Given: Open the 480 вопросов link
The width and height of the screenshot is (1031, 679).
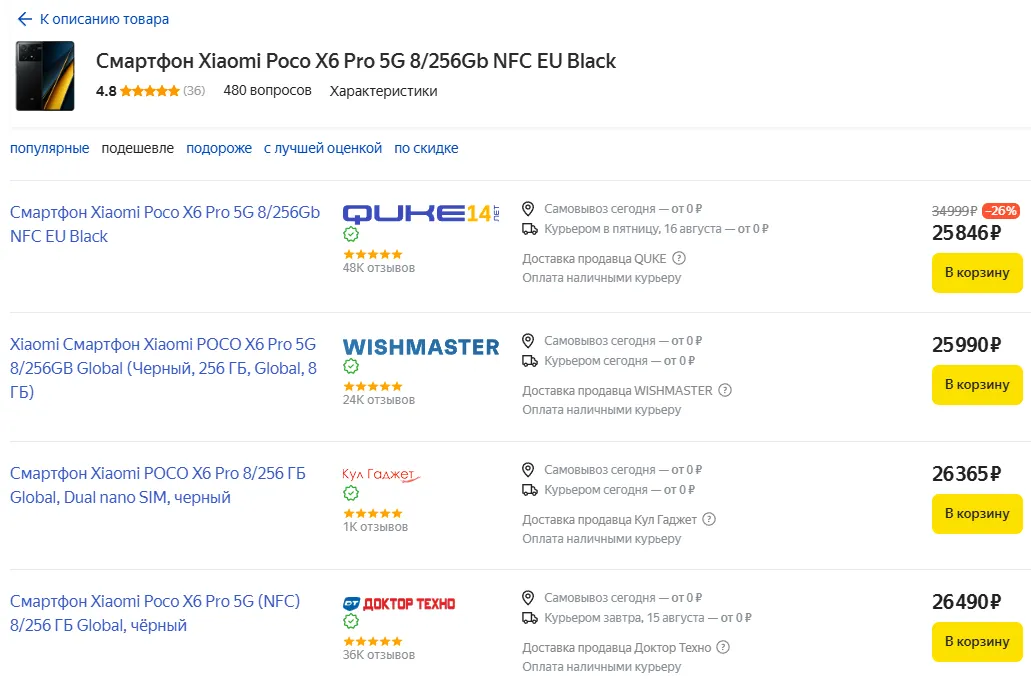Looking at the screenshot, I should point(267,91).
